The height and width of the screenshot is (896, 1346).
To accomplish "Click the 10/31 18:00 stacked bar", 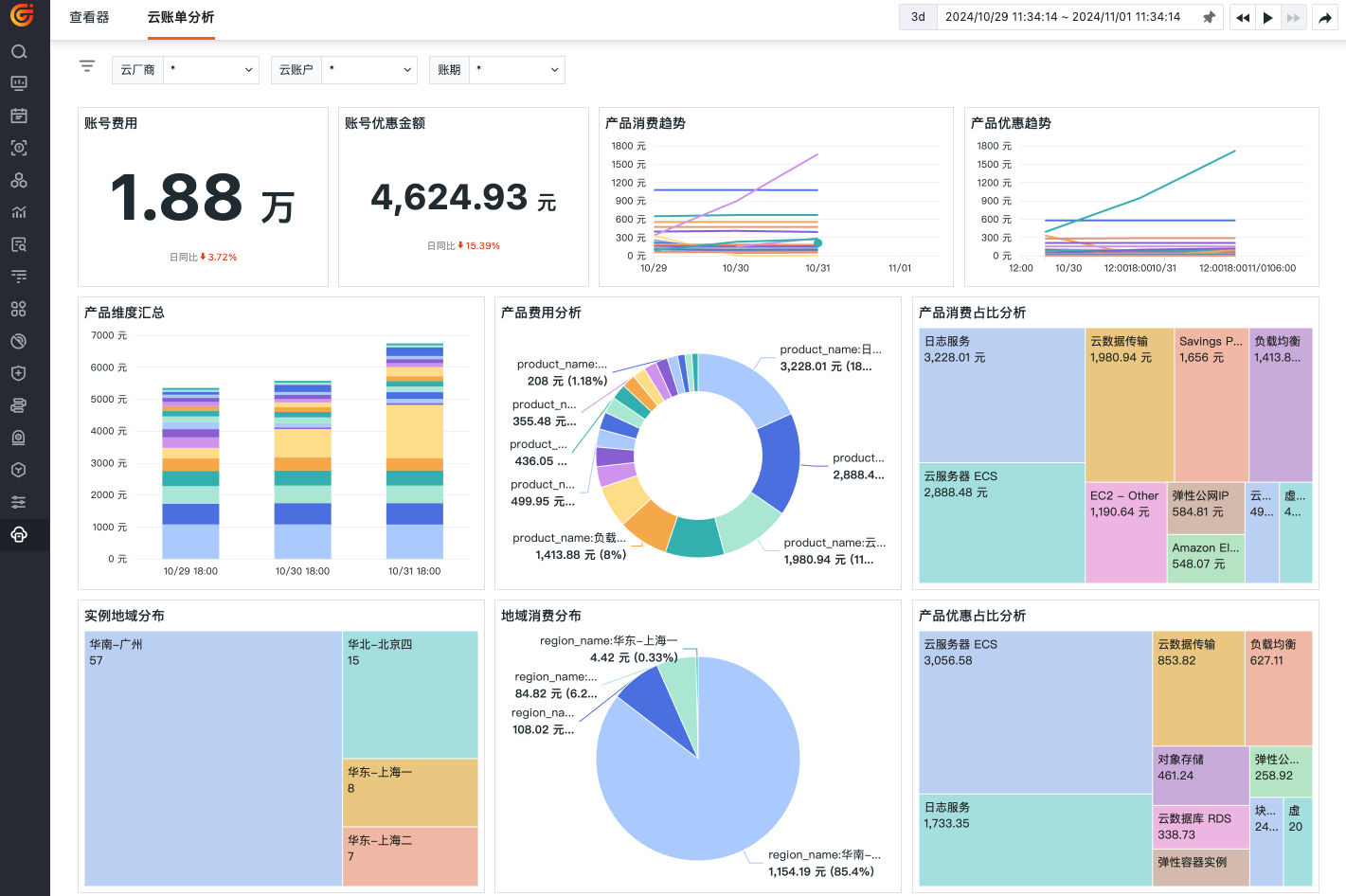I will 415,451.
